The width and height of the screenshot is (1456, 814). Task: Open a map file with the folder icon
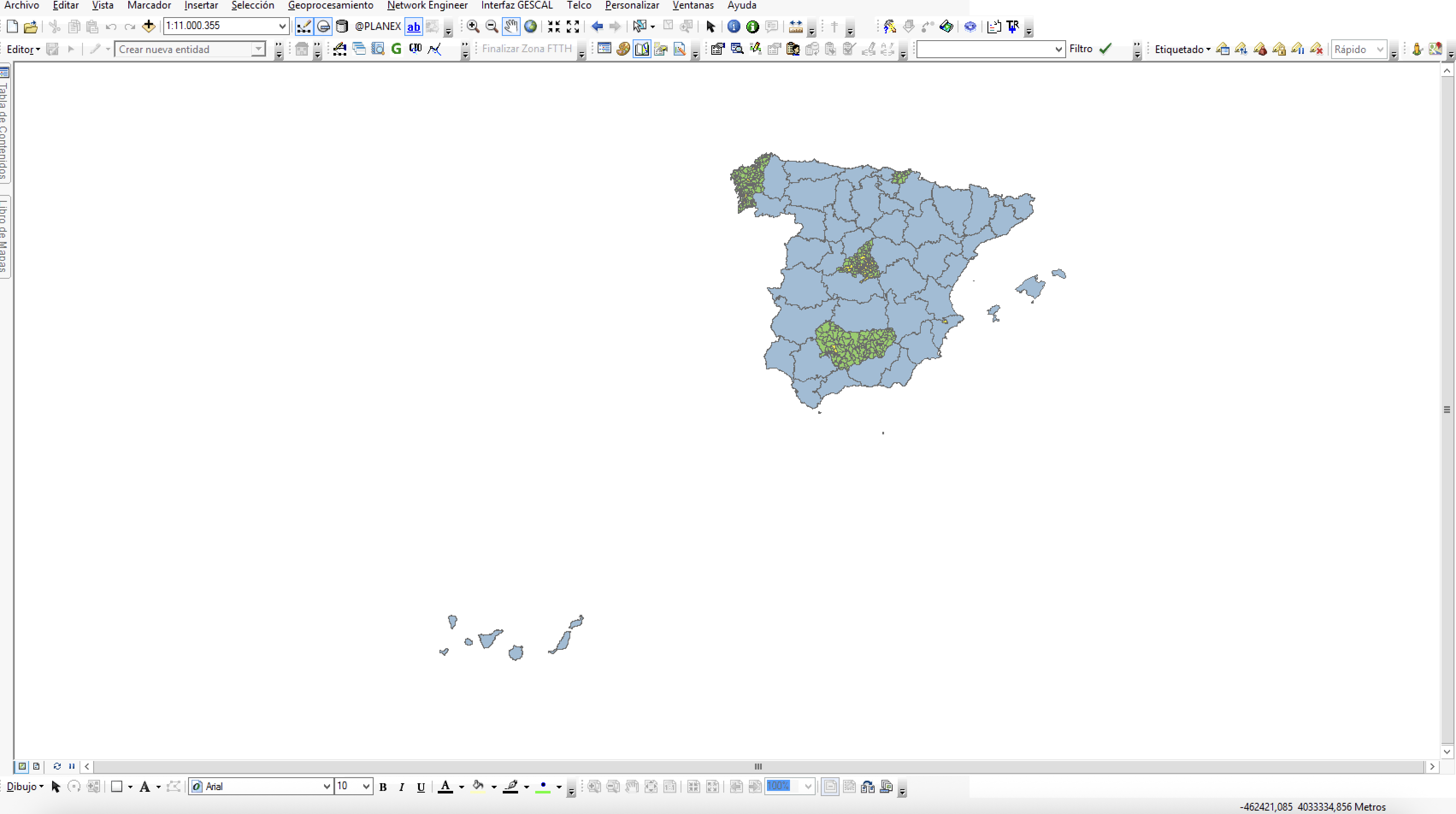pos(30,26)
